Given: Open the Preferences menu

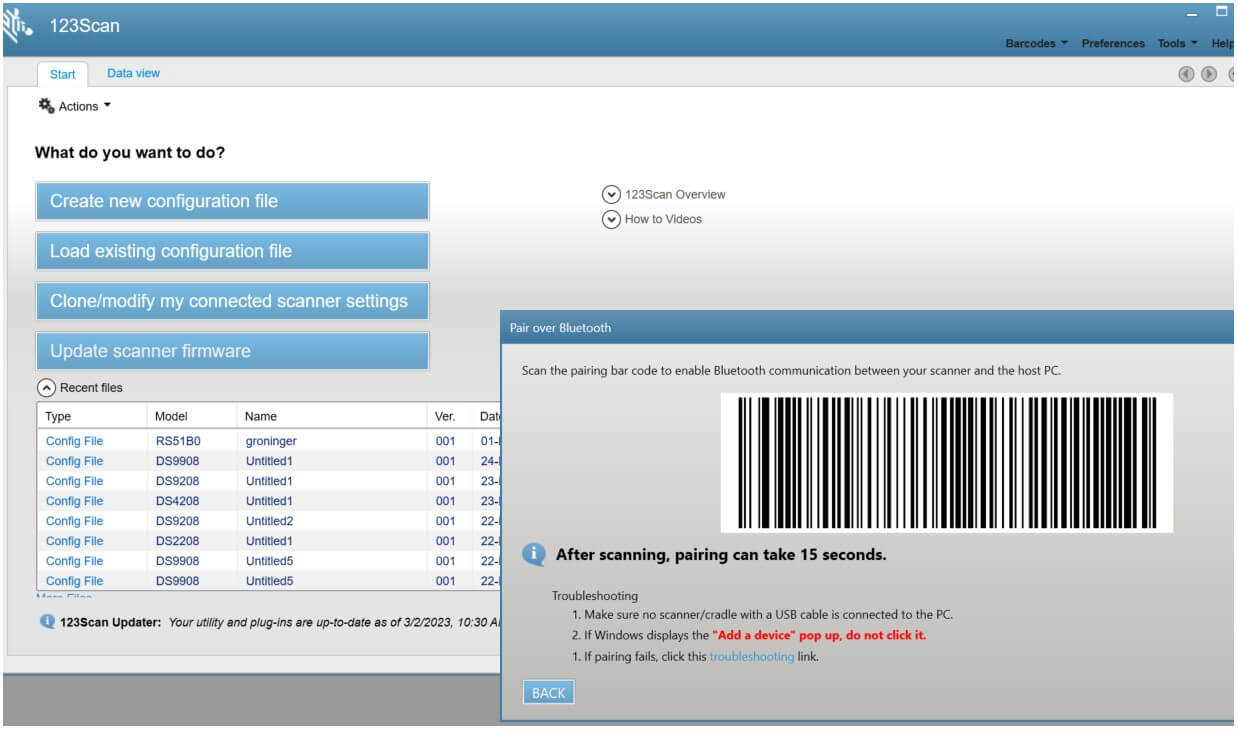Looking at the screenshot, I should coord(1113,43).
